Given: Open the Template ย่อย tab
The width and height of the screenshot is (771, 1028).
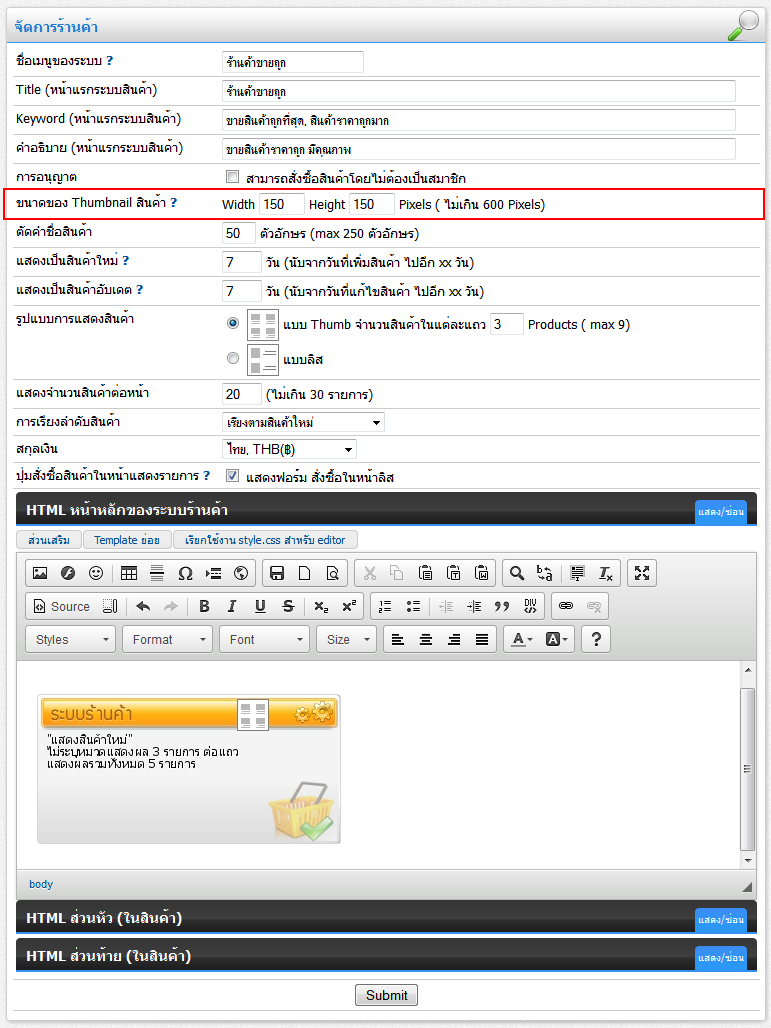Looking at the screenshot, I should click(127, 540).
